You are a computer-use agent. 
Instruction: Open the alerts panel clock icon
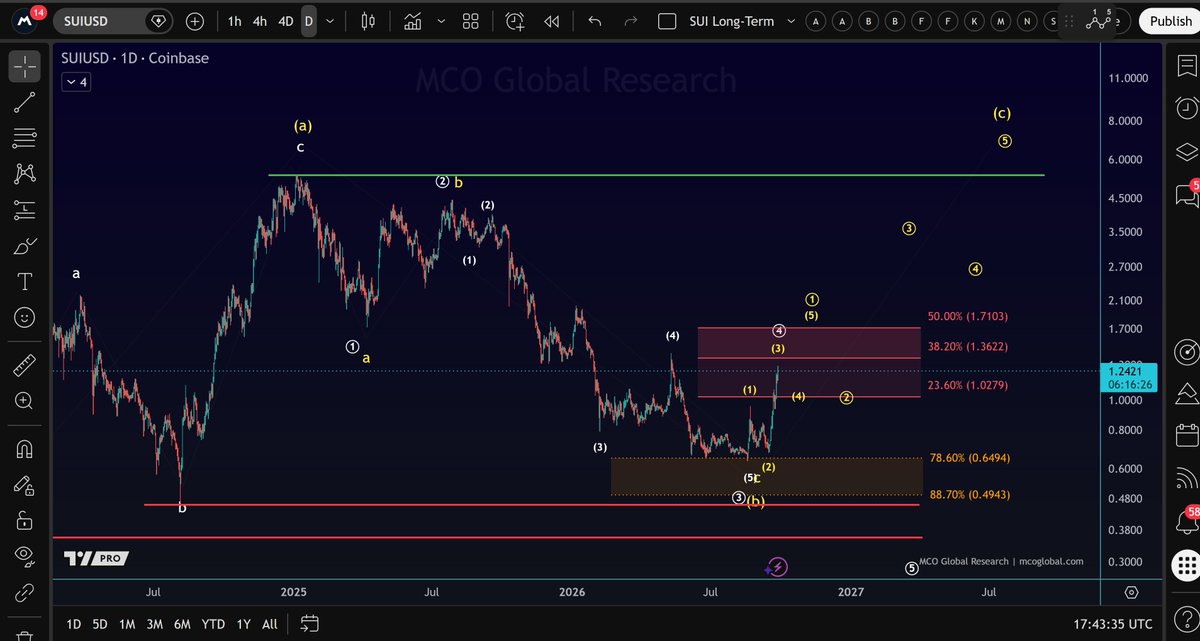pos(1186,107)
